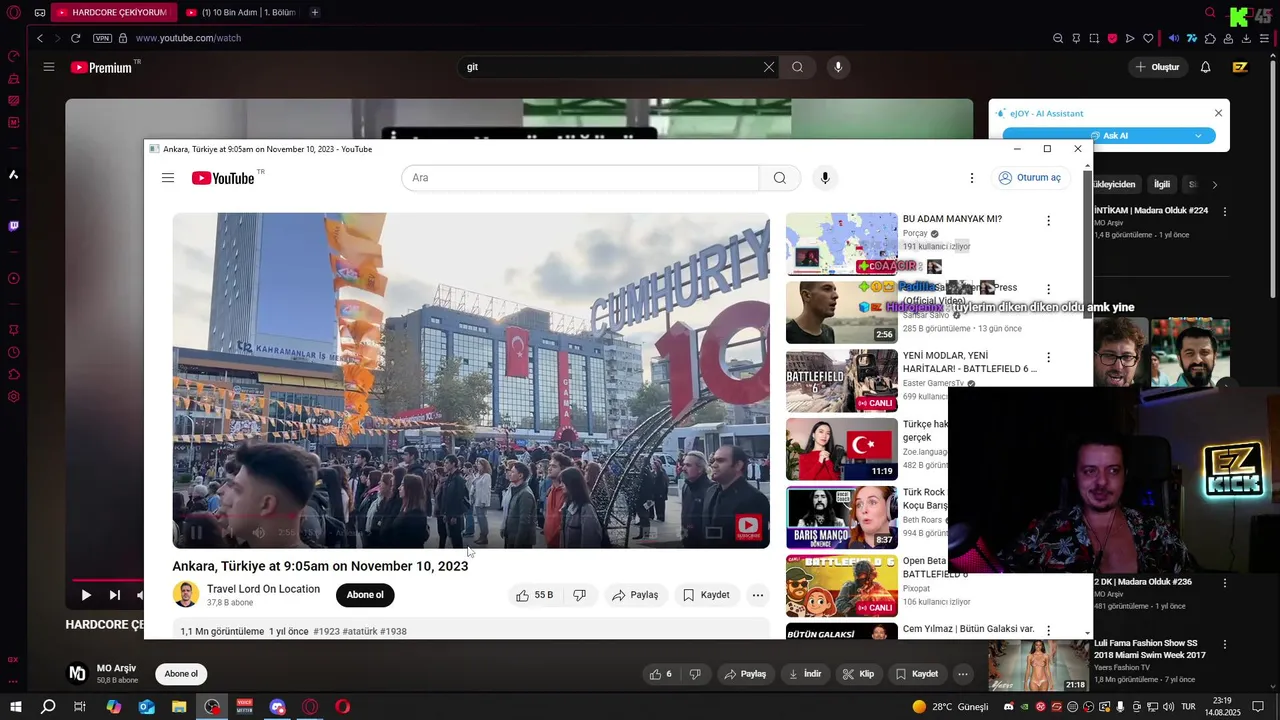Open a new browser tab with plus
Viewport: 1280px width, 720px height.
coord(315,13)
